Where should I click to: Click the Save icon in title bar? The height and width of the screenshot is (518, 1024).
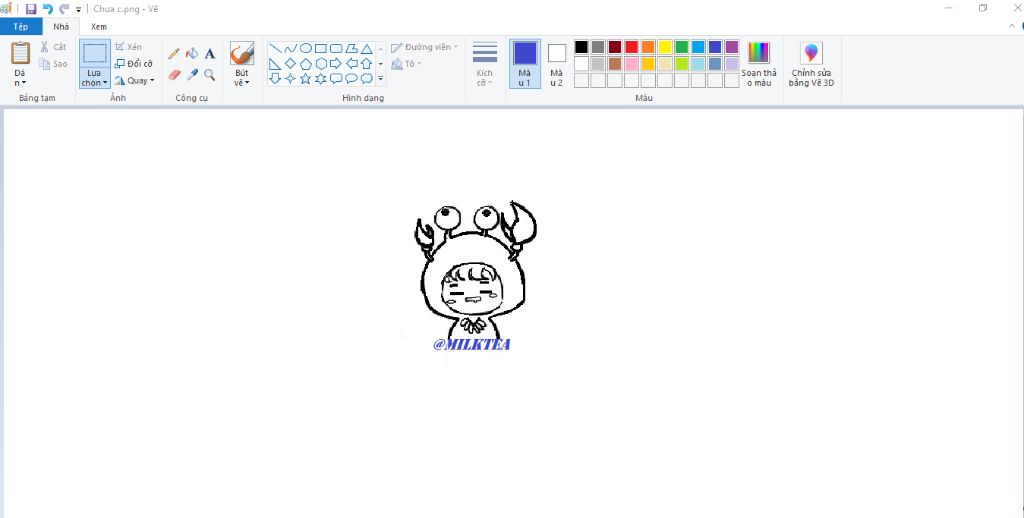(31, 9)
